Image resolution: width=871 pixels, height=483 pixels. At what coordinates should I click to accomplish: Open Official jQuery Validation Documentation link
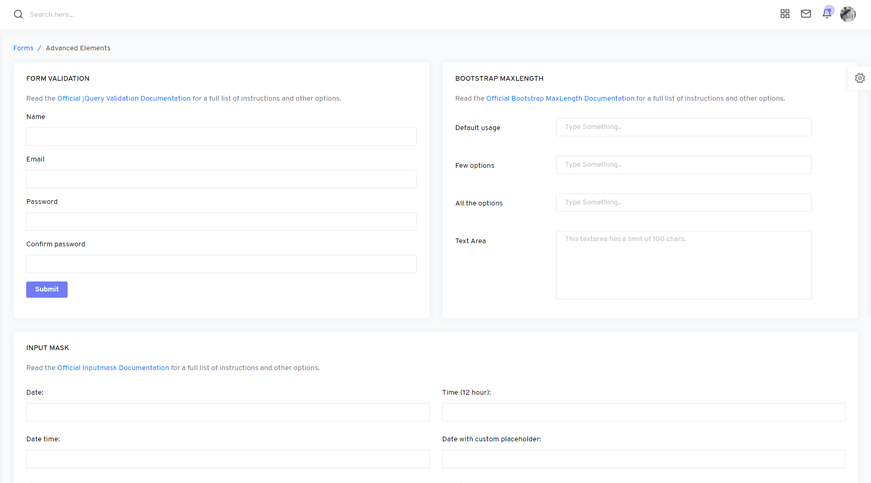[x=123, y=99]
